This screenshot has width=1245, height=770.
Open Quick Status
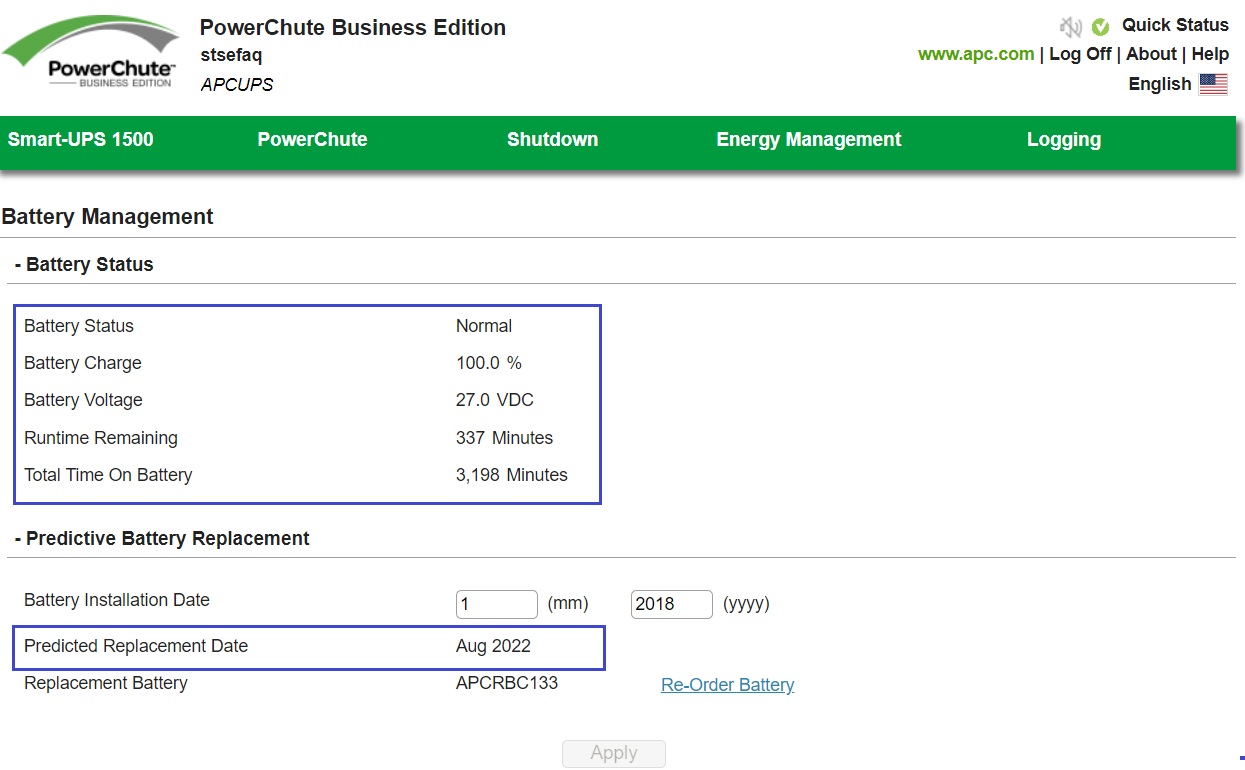point(1175,25)
